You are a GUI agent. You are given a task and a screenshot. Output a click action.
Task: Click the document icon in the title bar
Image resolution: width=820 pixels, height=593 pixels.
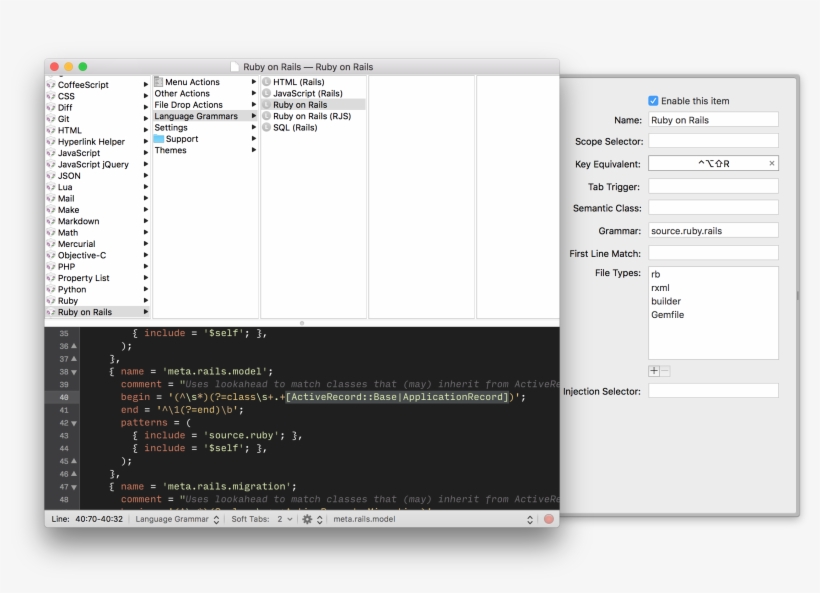click(235, 67)
